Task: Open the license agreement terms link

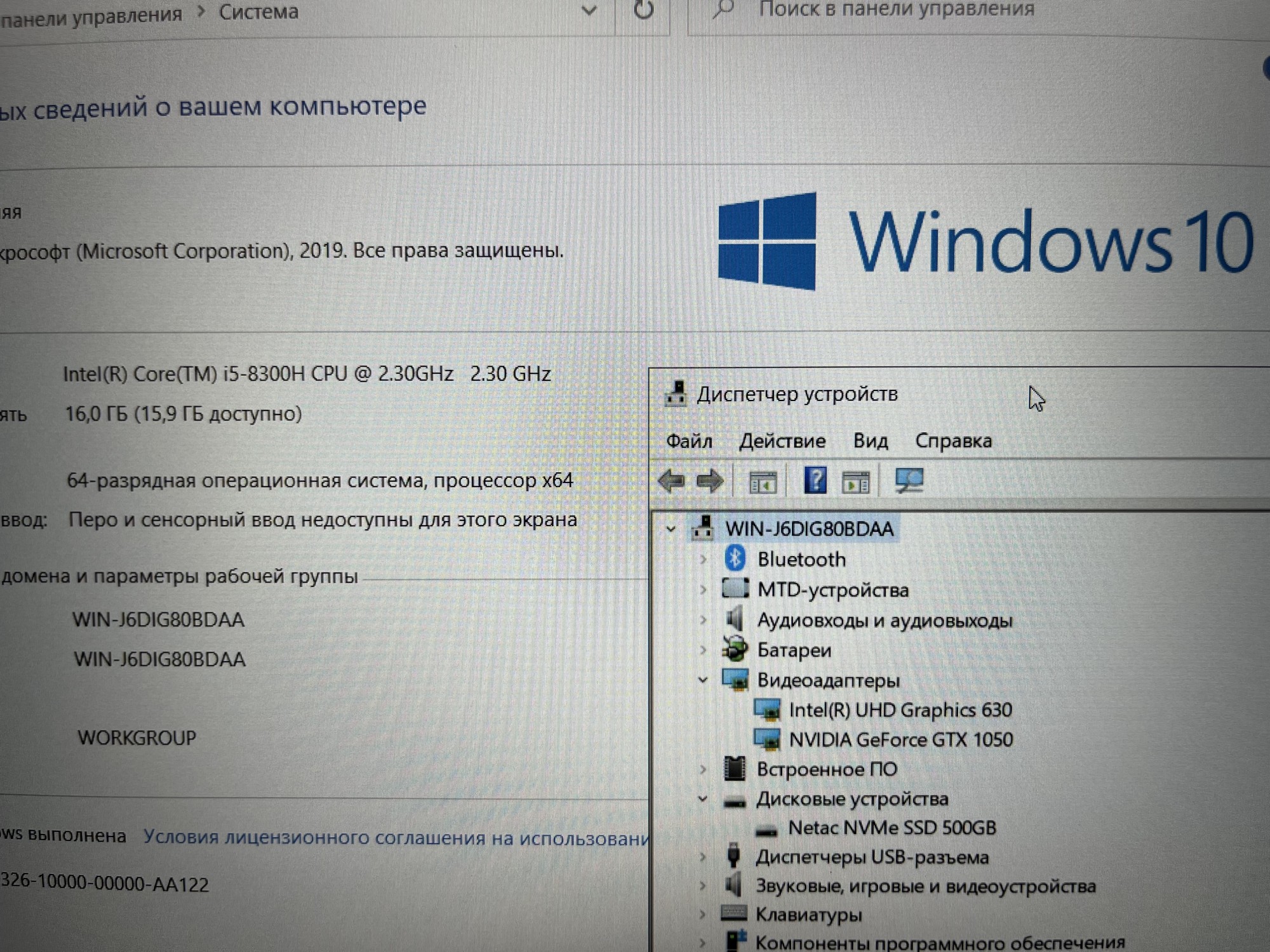Action: tap(396, 838)
